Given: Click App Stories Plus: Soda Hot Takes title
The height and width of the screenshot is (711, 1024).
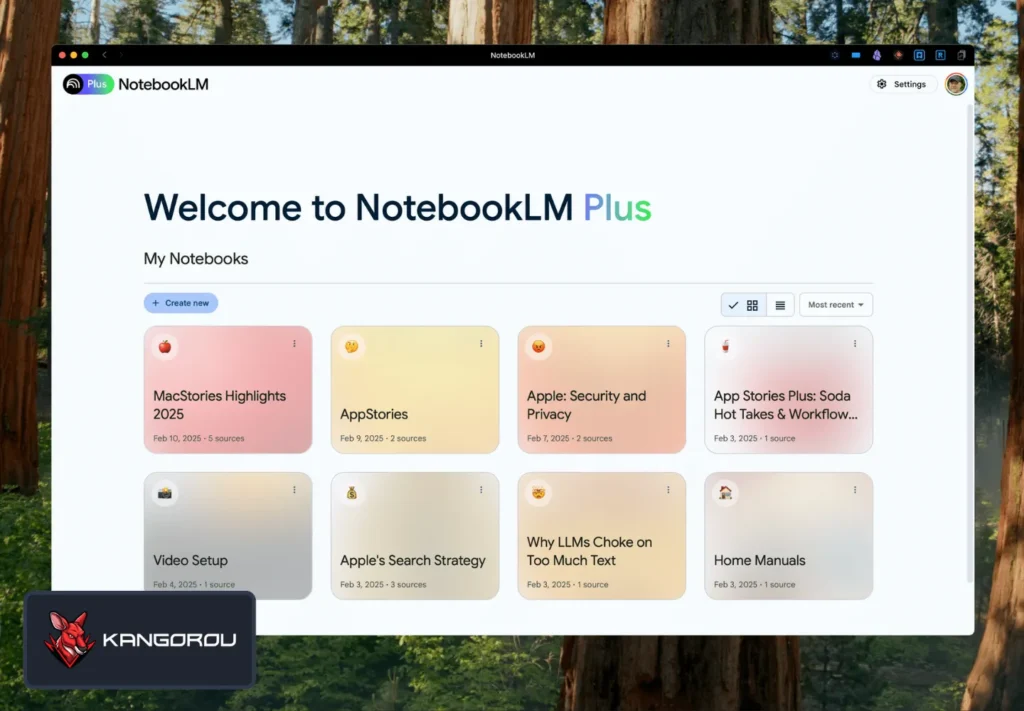Looking at the screenshot, I should [x=786, y=405].
